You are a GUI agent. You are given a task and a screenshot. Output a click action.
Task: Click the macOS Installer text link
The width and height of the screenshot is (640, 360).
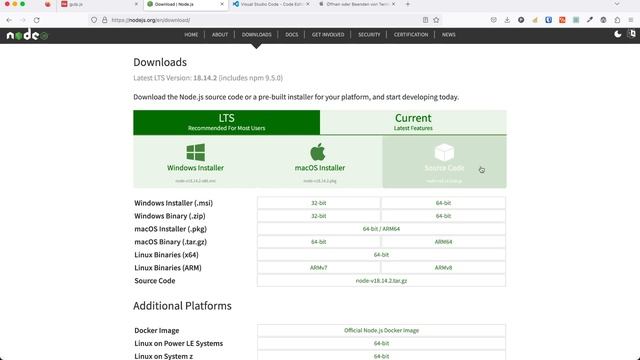click(x=320, y=168)
